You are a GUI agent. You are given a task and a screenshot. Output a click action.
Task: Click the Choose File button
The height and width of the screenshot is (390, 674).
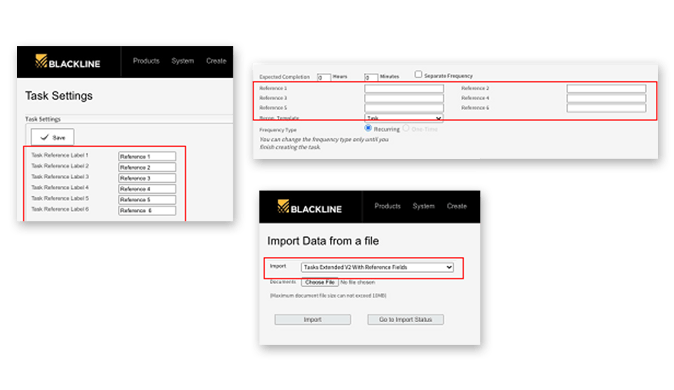(x=320, y=283)
